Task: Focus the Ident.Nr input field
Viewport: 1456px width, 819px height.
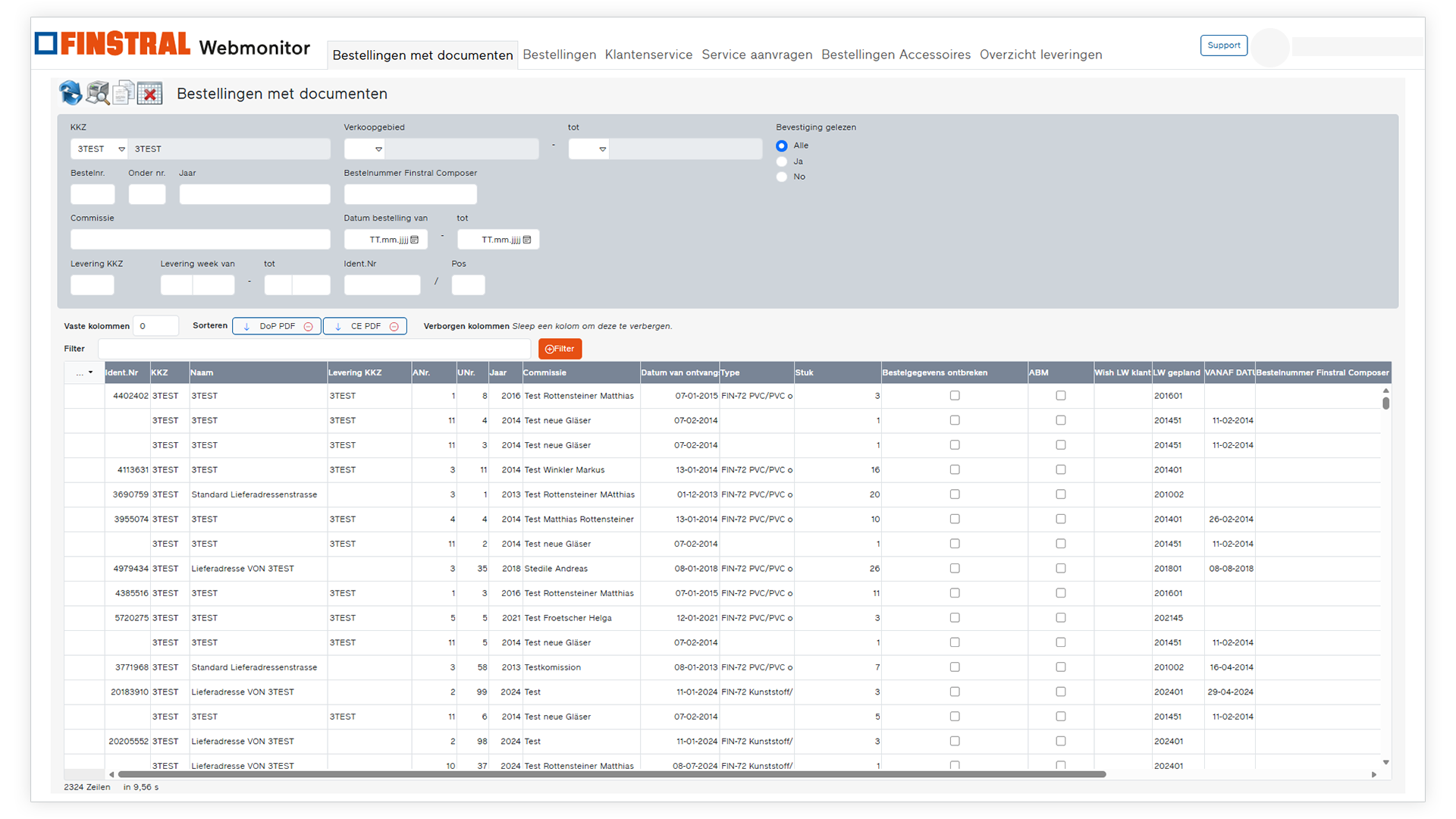Action: coord(382,285)
